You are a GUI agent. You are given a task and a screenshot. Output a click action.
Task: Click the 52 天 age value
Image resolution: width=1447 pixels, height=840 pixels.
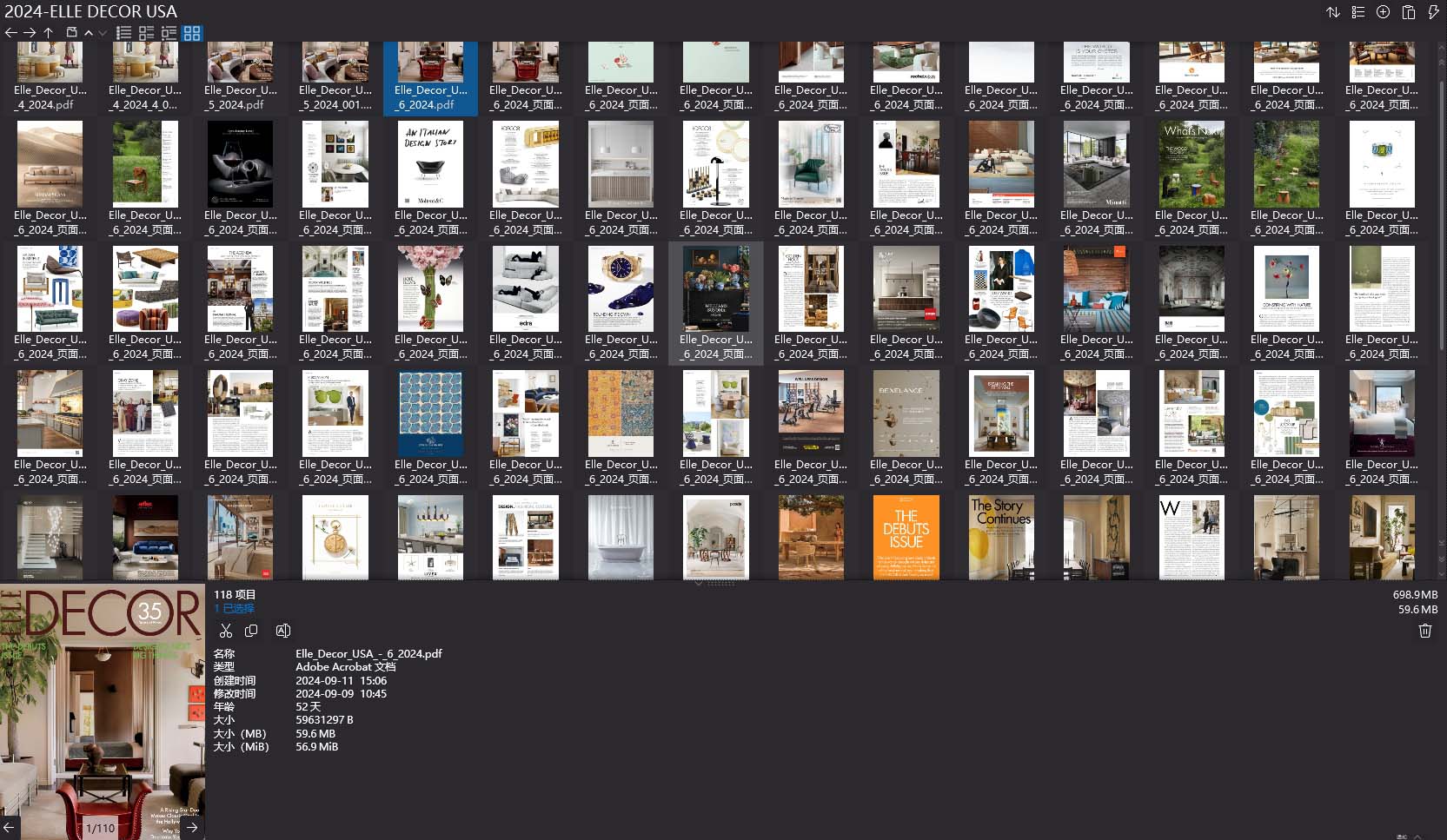coord(308,707)
